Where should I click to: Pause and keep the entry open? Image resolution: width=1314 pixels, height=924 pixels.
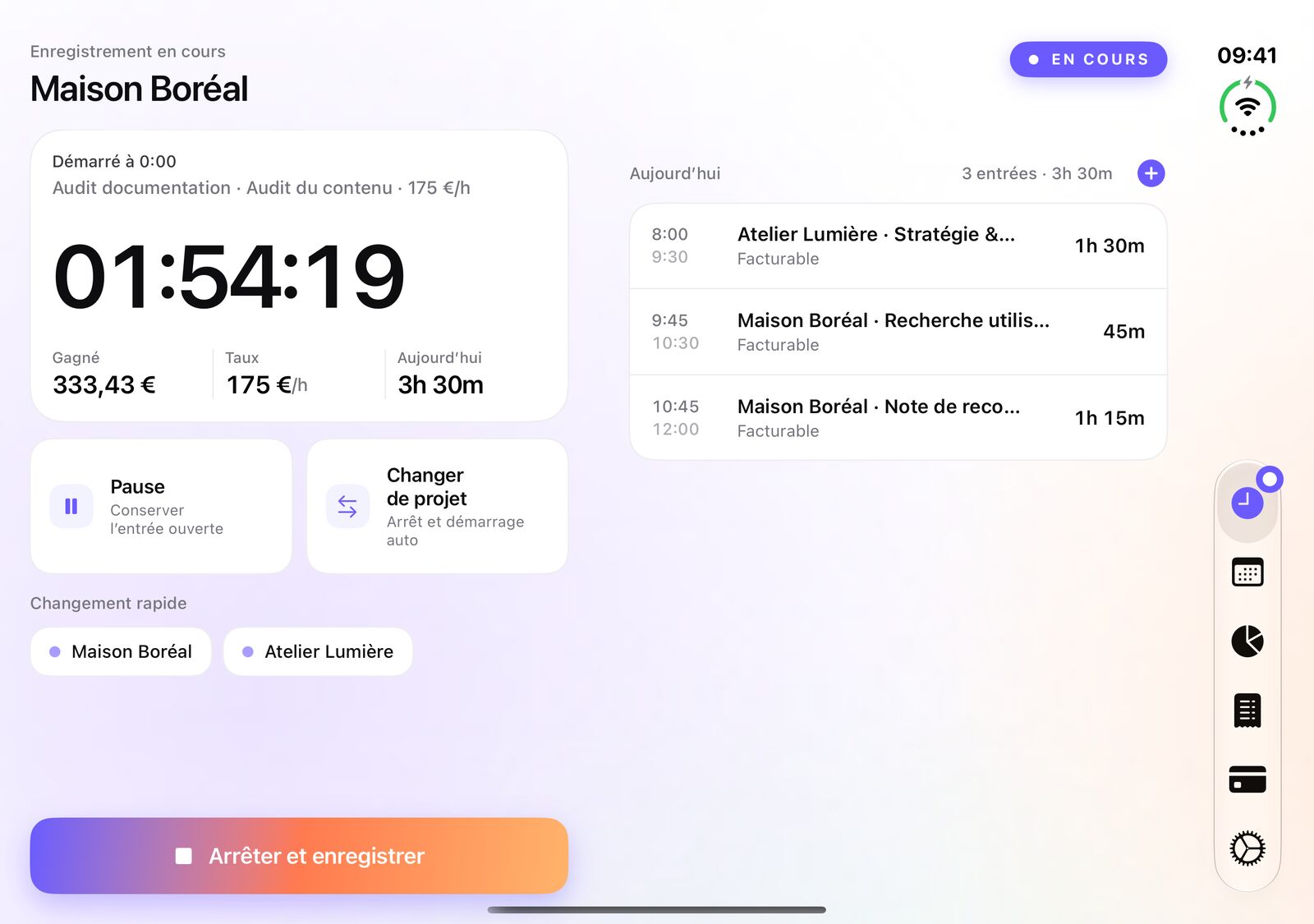point(161,506)
